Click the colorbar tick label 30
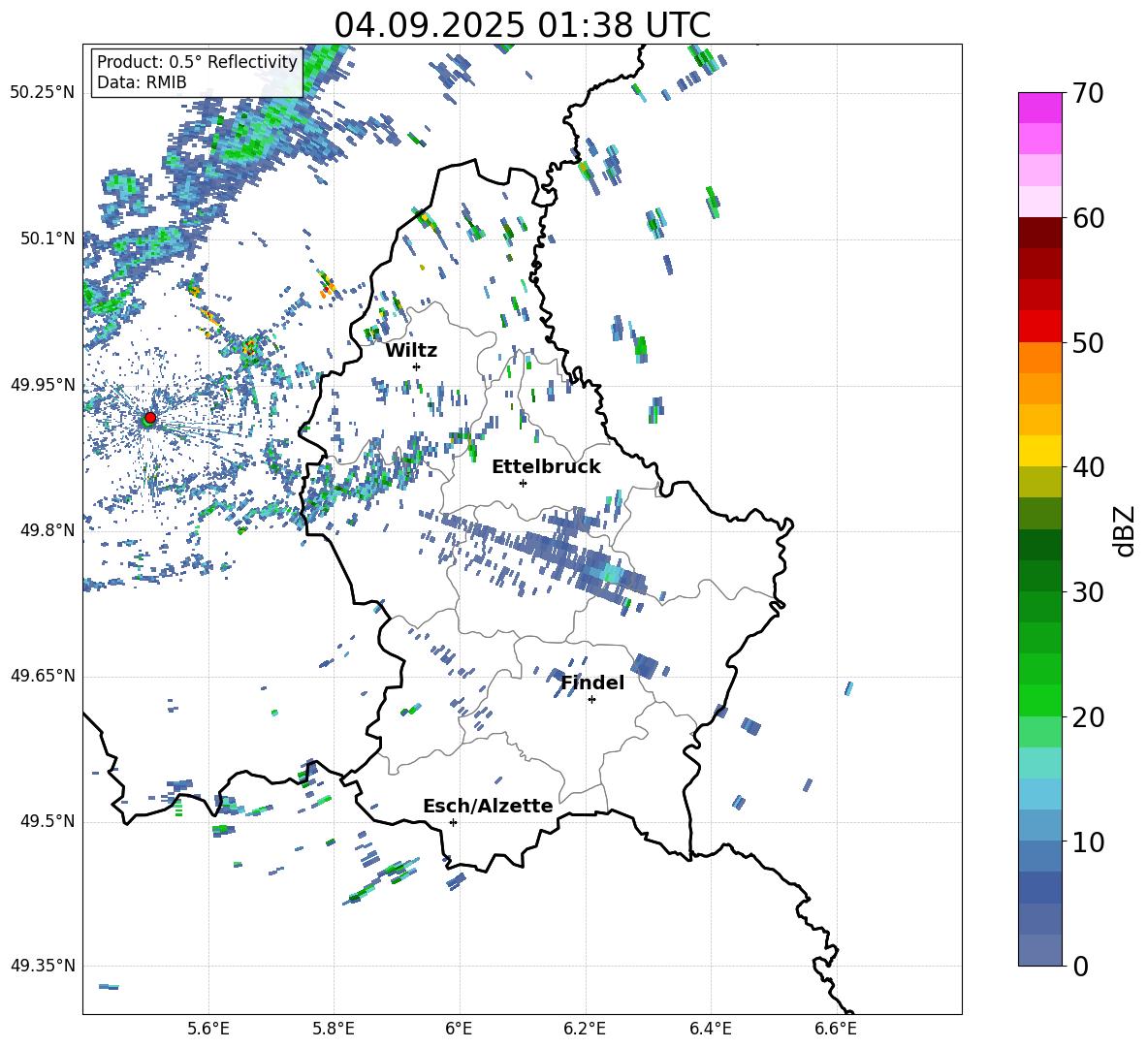The image size is (1148, 1048). coord(1088,592)
